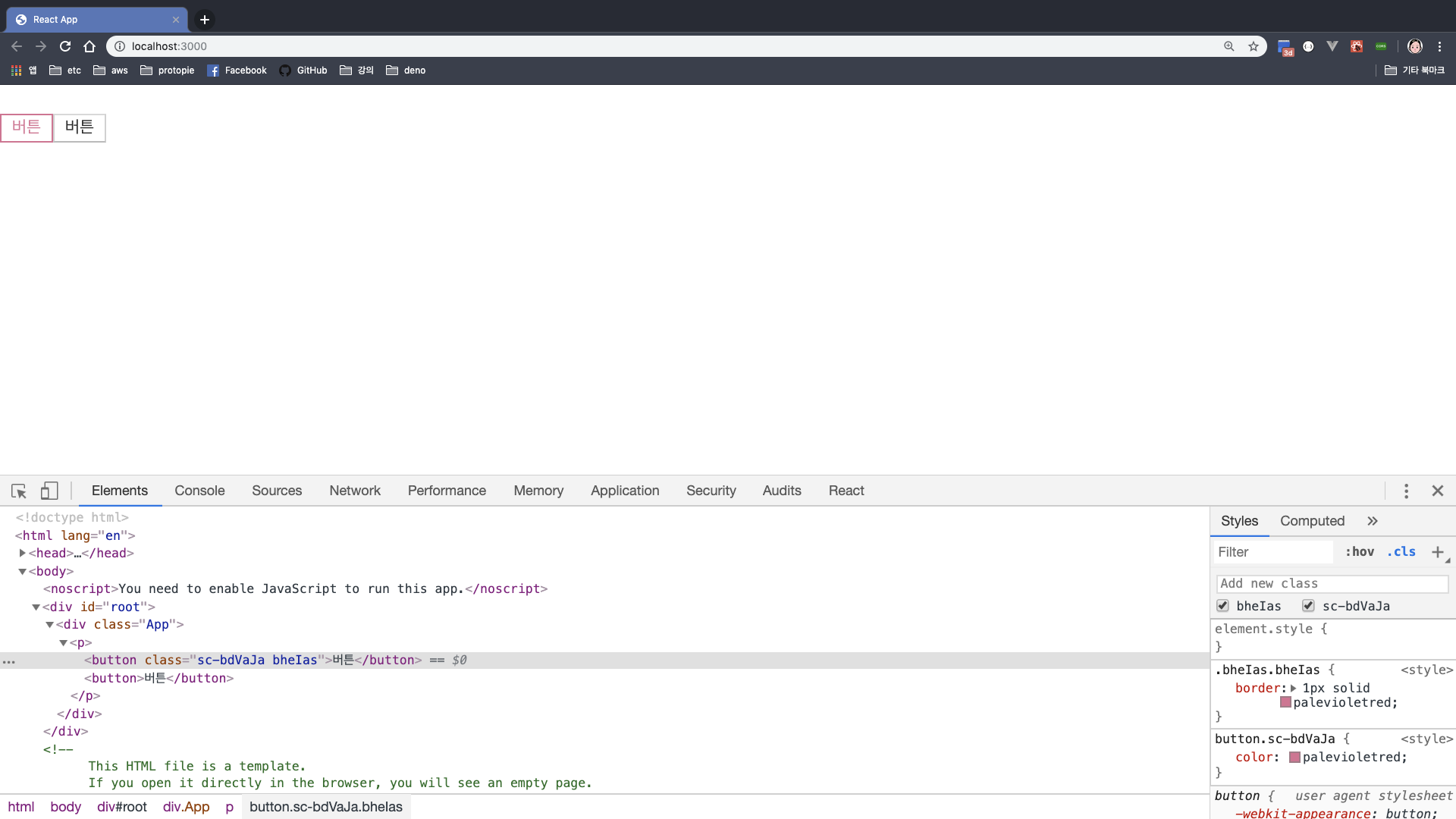Expand the head element node
1456x819 pixels.
(x=23, y=554)
